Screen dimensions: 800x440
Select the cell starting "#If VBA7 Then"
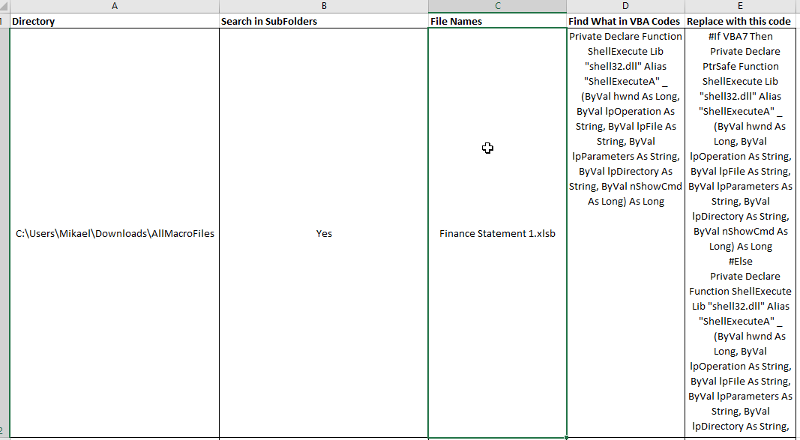click(x=740, y=233)
